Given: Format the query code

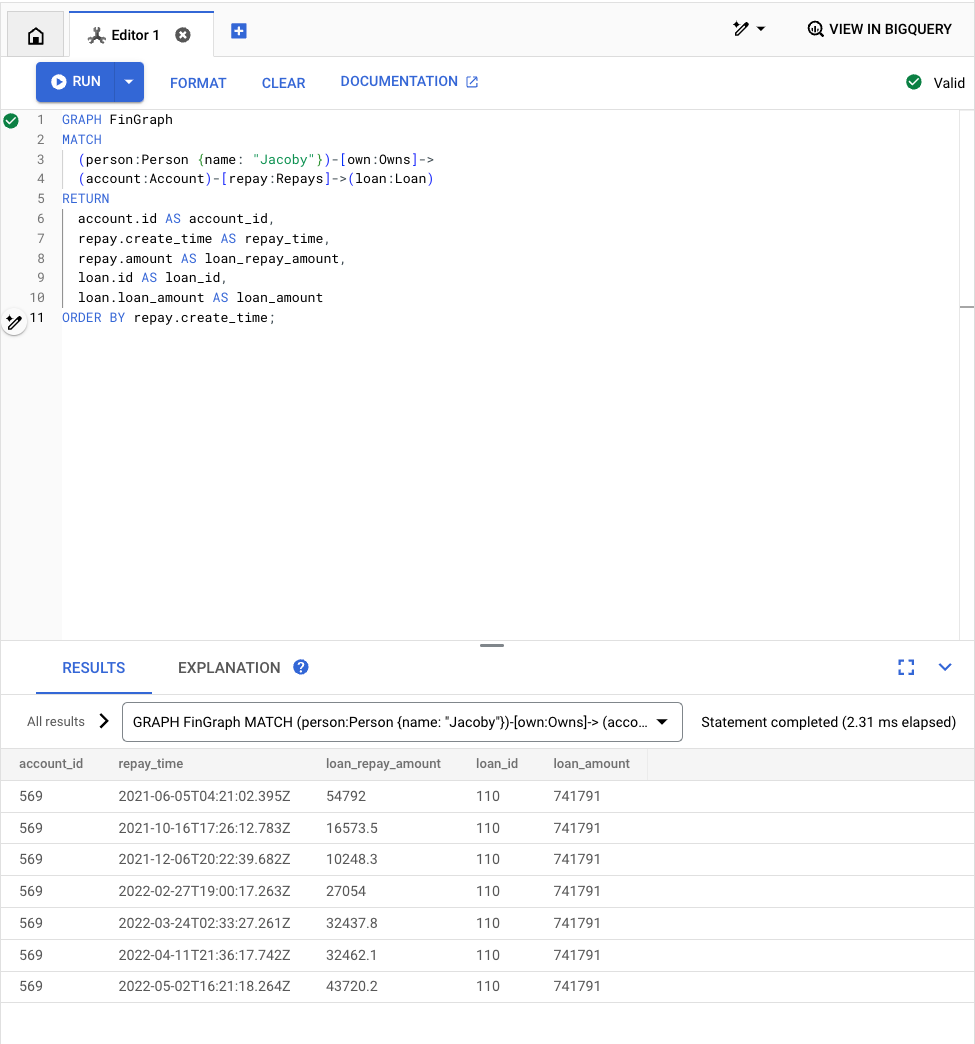Looking at the screenshot, I should (x=198, y=83).
